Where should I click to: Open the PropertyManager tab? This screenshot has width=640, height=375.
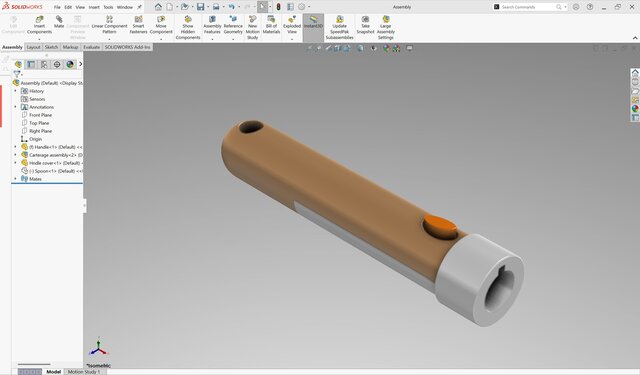click(x=31, y=64)
